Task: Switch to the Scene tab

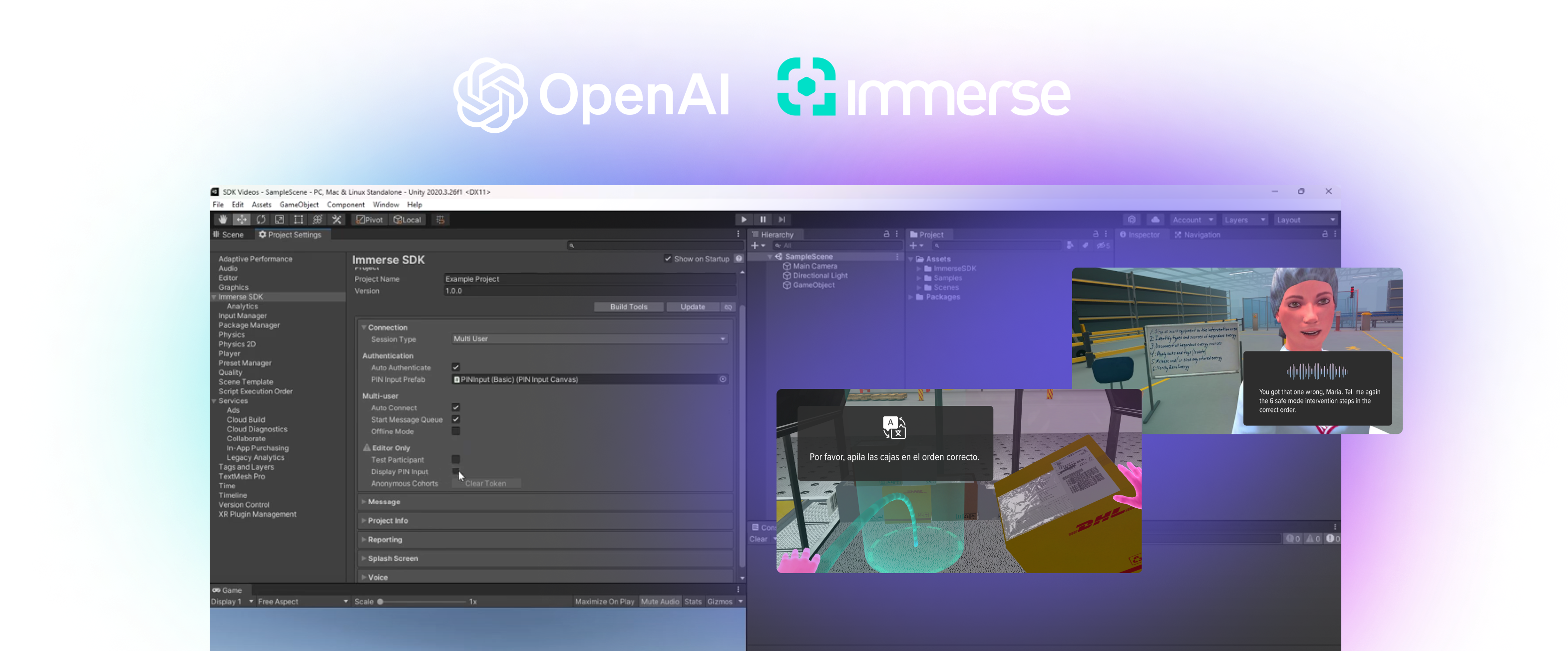Action: [228, 234]
